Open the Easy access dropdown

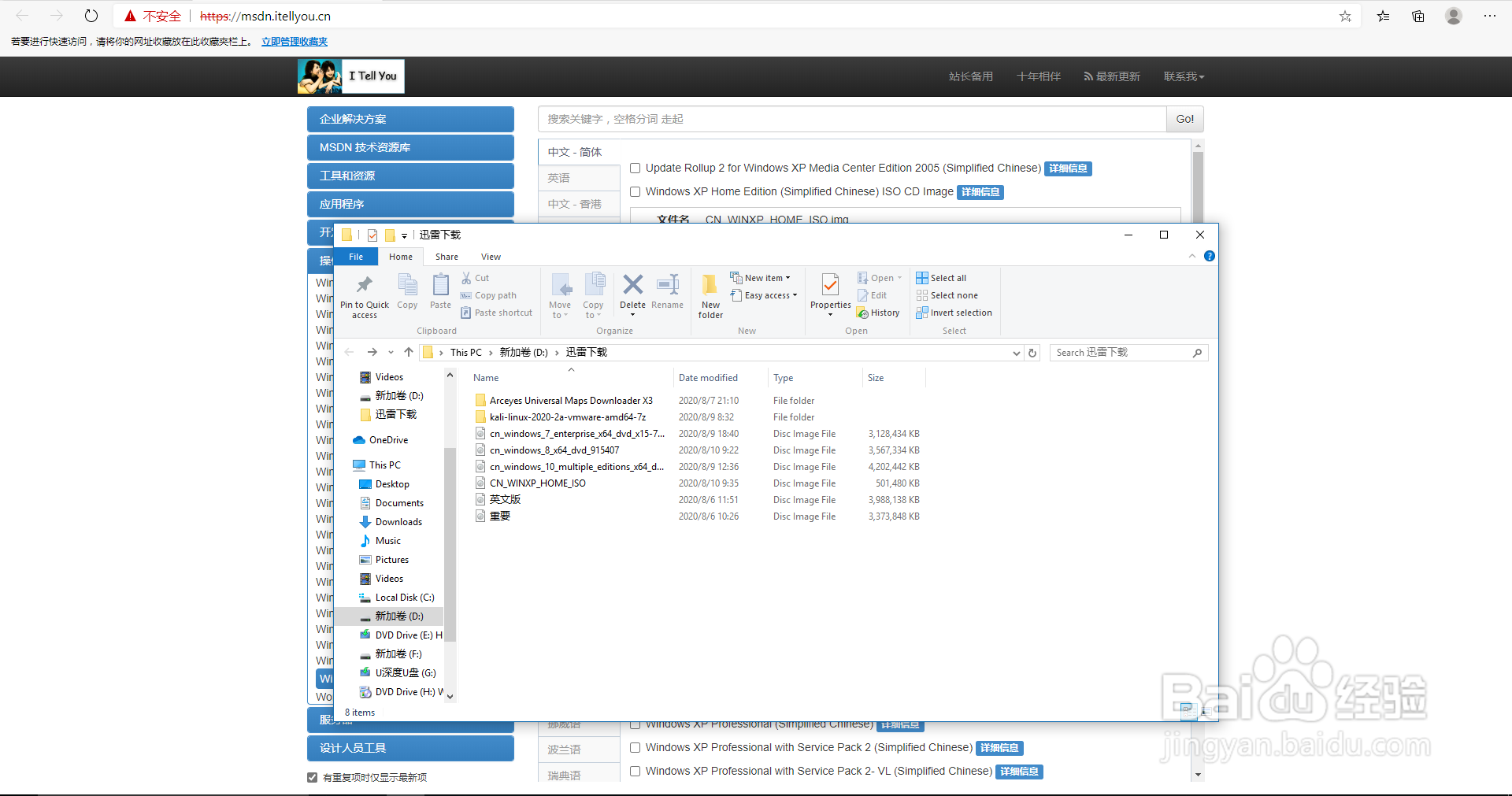coord(764,295)
